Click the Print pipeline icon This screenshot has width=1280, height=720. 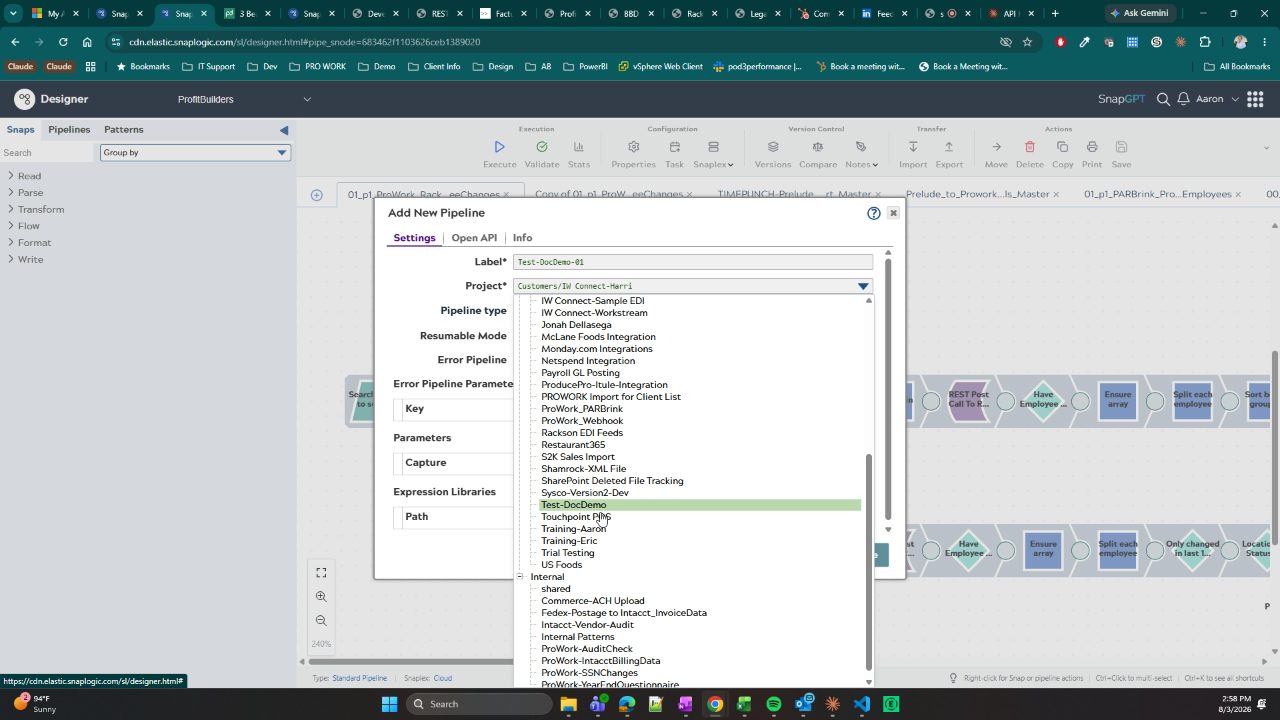pos(1092,147)
